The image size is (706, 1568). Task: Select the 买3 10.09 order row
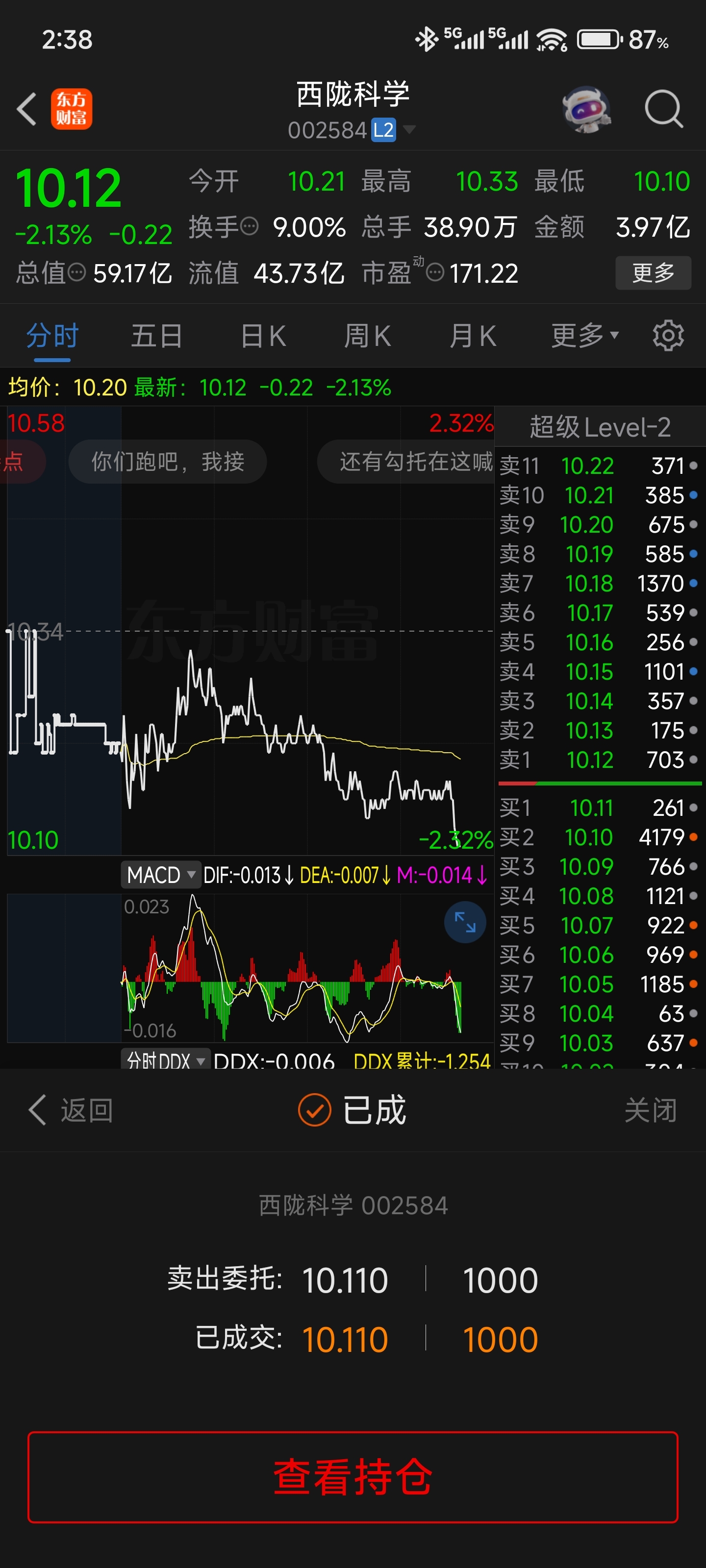point(600,867)
